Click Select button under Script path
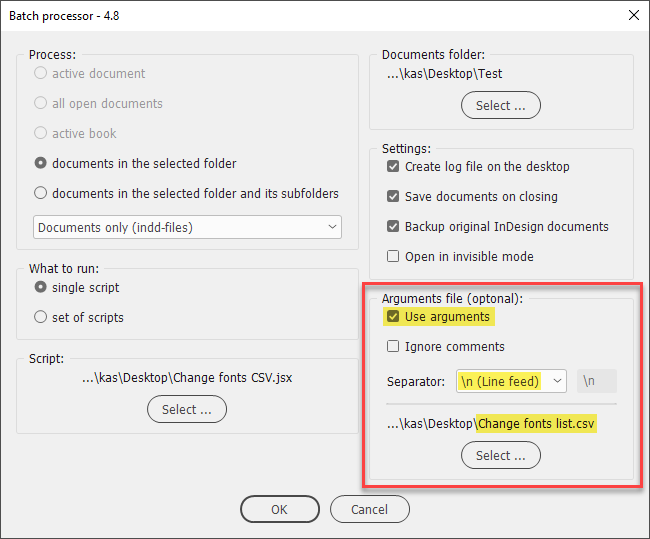The image size is (650, 539). point(187,410)
